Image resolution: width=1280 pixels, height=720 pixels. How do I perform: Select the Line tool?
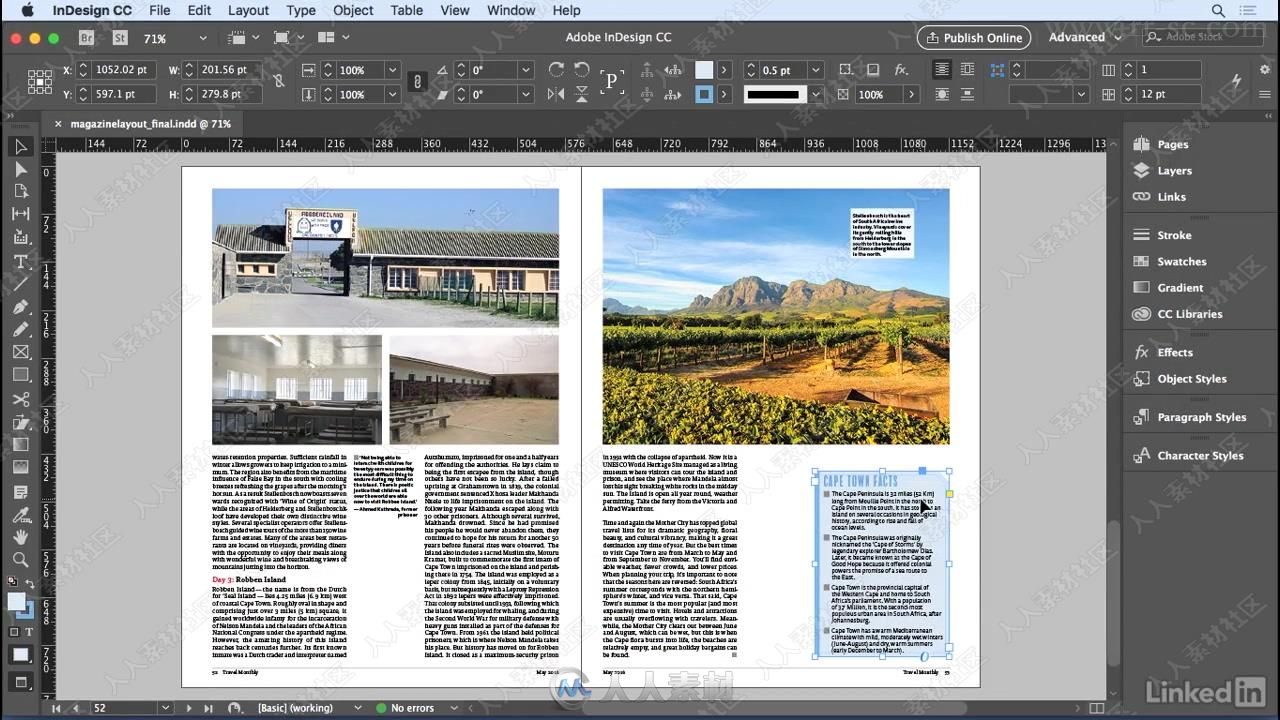[20, 284]
